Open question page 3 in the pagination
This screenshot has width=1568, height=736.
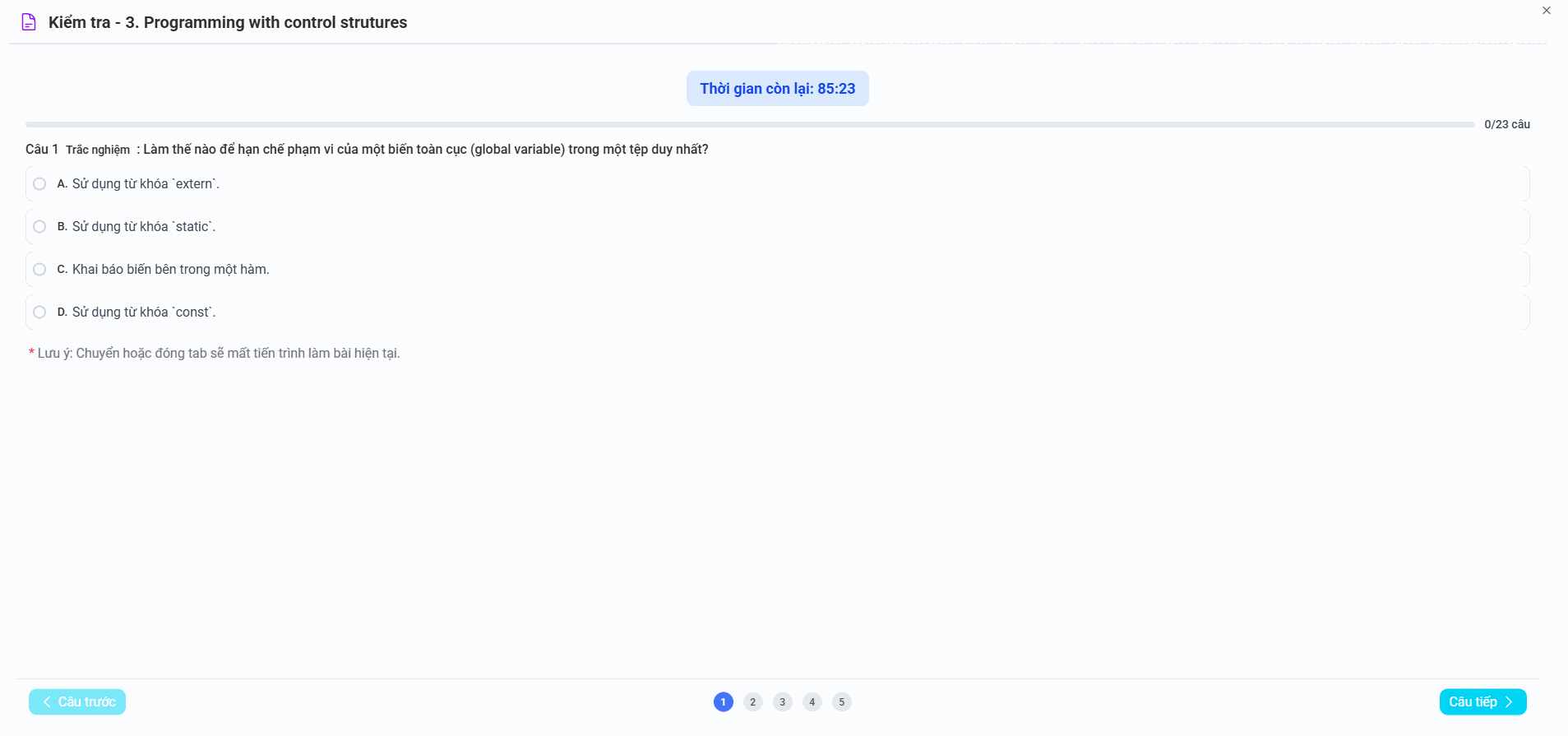(782, 702)
